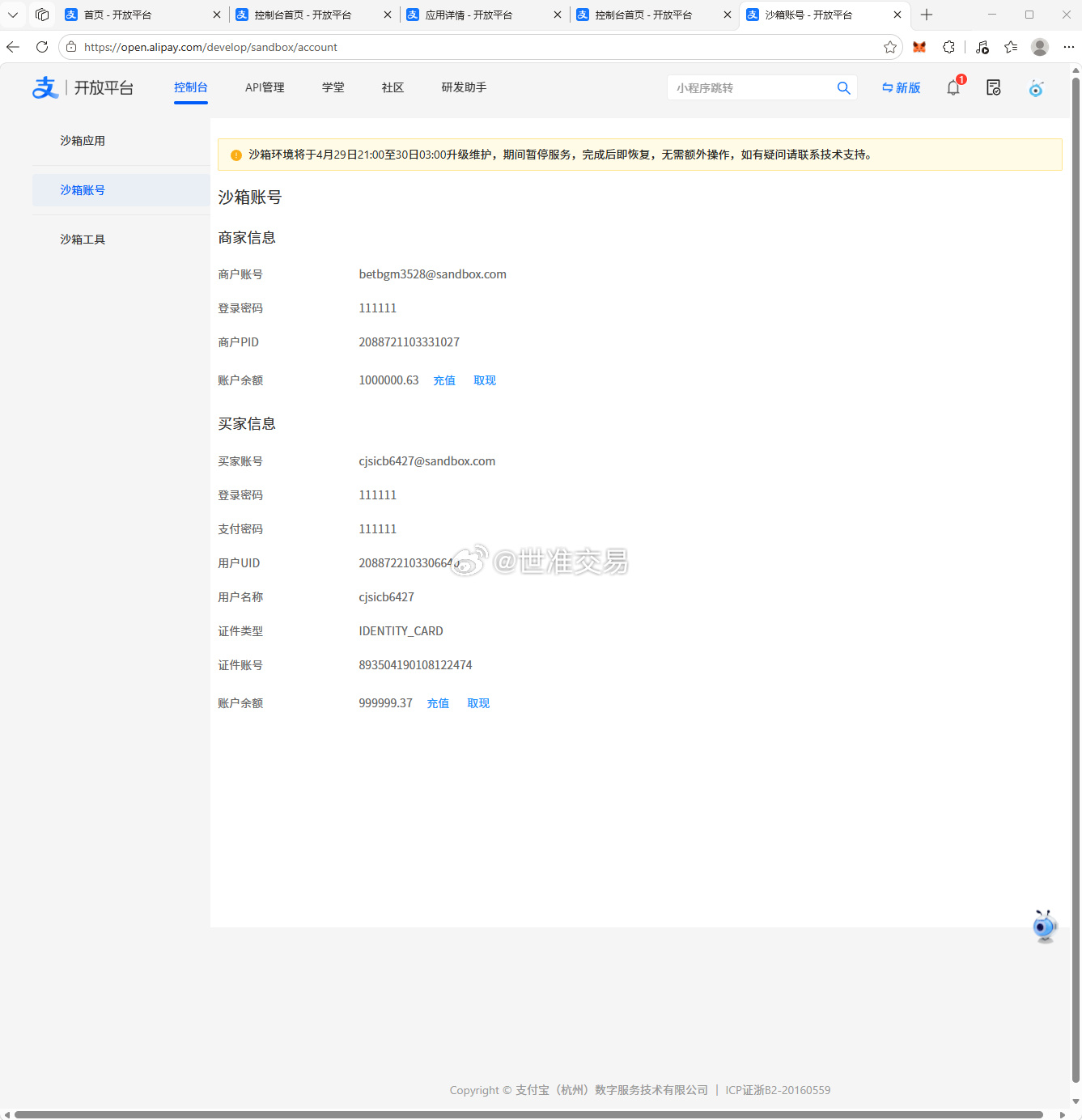1082x1120 pixels.
Task: Switch to the 新版 console
Action: pyautogui.click(x=902, y=87)
